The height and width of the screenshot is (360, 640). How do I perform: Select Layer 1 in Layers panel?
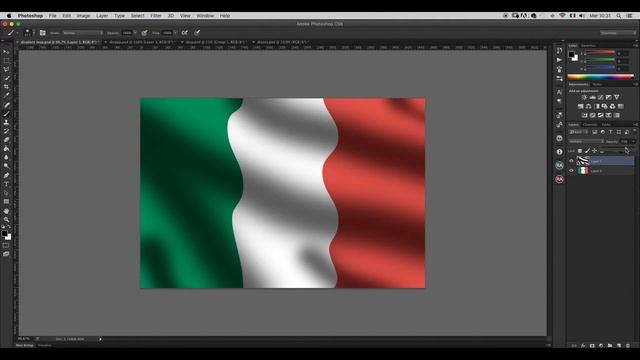coord(605,161)
